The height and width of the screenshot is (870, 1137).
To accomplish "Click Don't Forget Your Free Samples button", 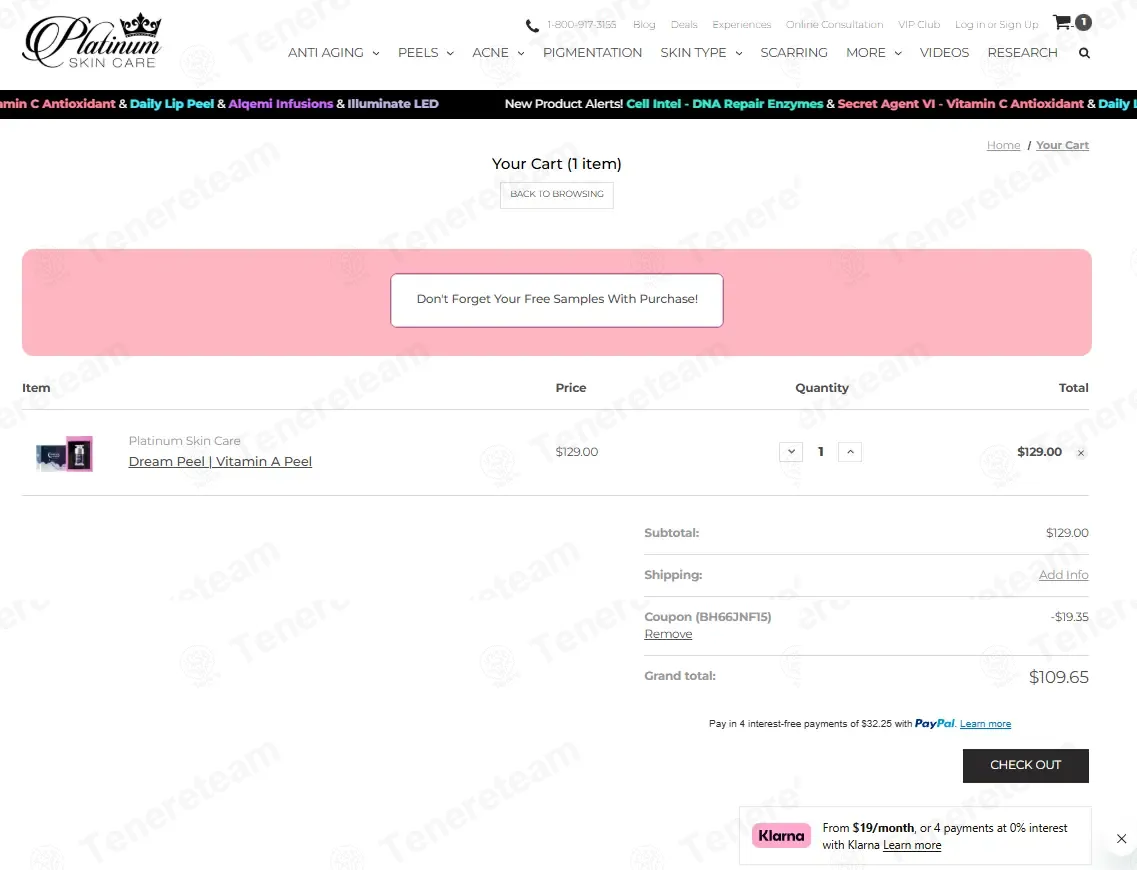I will 557,299.
